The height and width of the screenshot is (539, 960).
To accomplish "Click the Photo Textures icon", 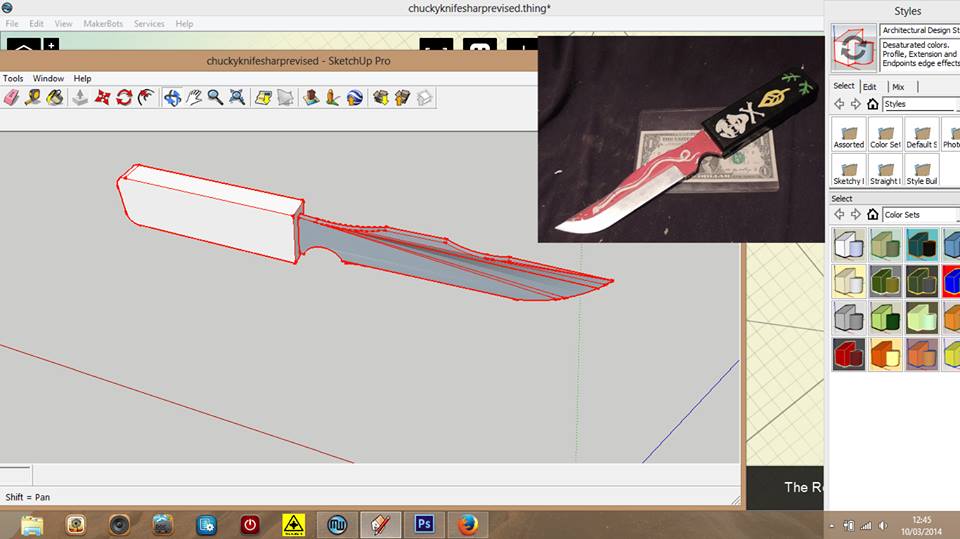I will click(x=332, y=97).
